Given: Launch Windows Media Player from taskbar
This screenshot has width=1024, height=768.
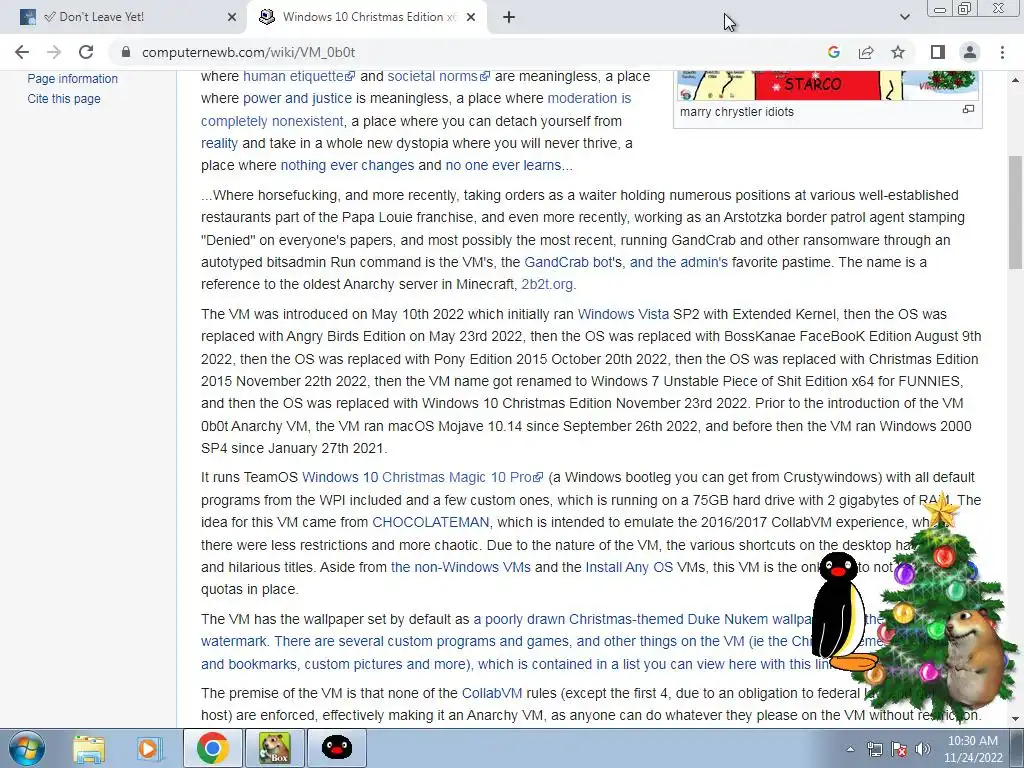Looking at the screenshot, I should point(149,748).
